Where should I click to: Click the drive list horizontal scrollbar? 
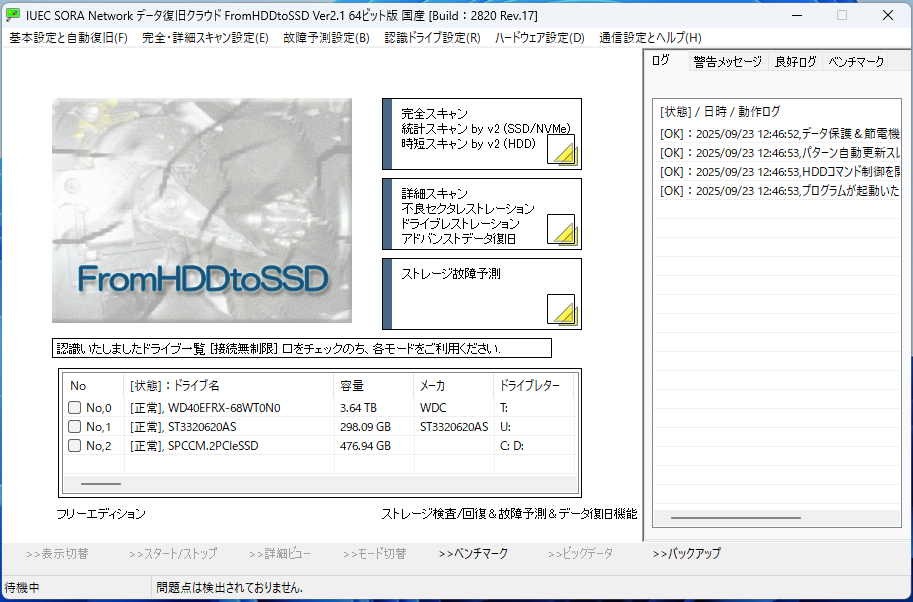click(x=100, y=483)
